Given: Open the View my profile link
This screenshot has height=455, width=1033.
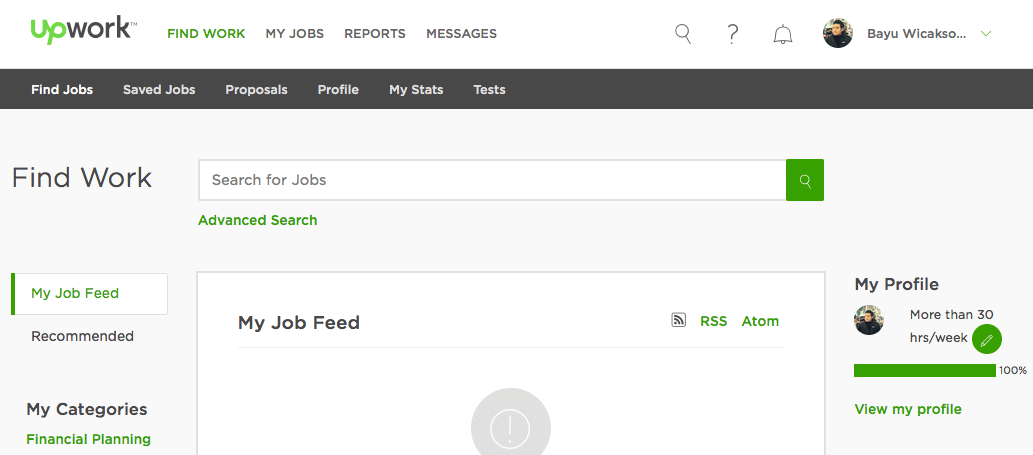Looking at the screenshot, I should 908,409.
